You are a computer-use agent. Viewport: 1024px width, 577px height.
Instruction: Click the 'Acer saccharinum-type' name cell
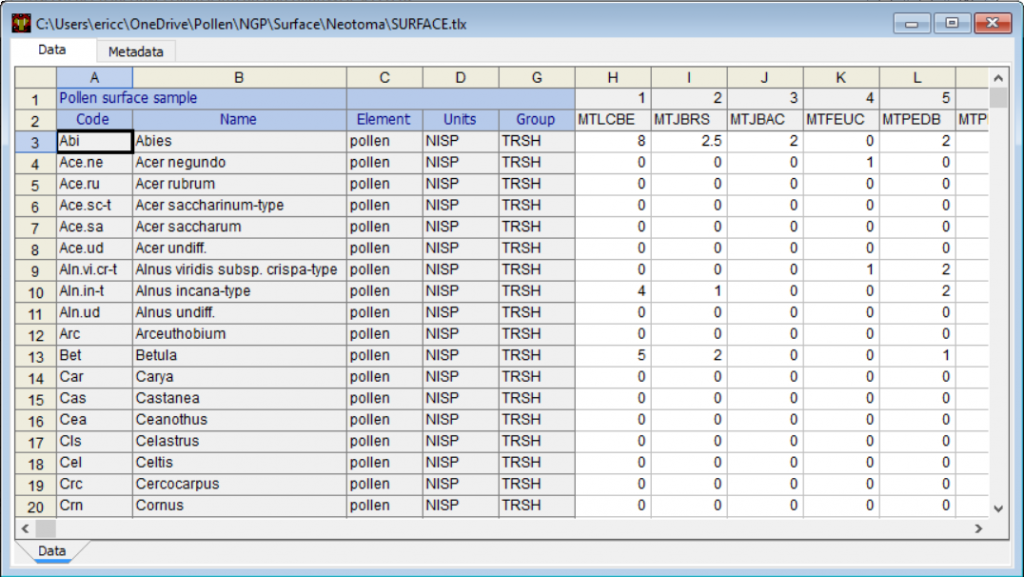[x=239, y=206]
